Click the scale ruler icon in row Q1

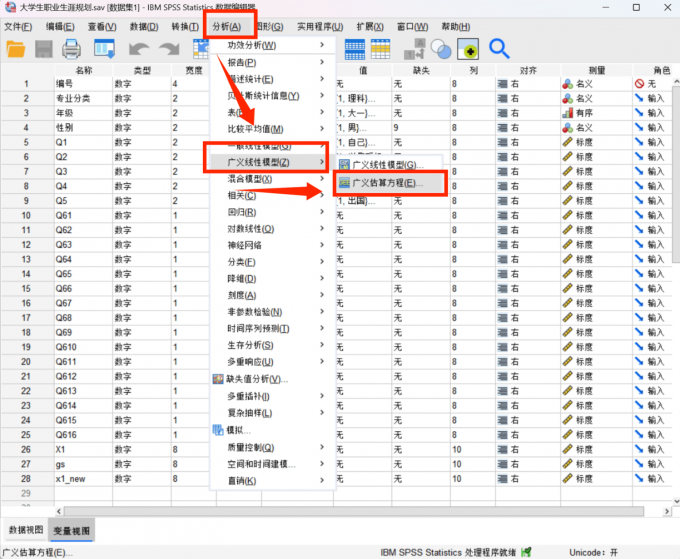click(568, 142)
